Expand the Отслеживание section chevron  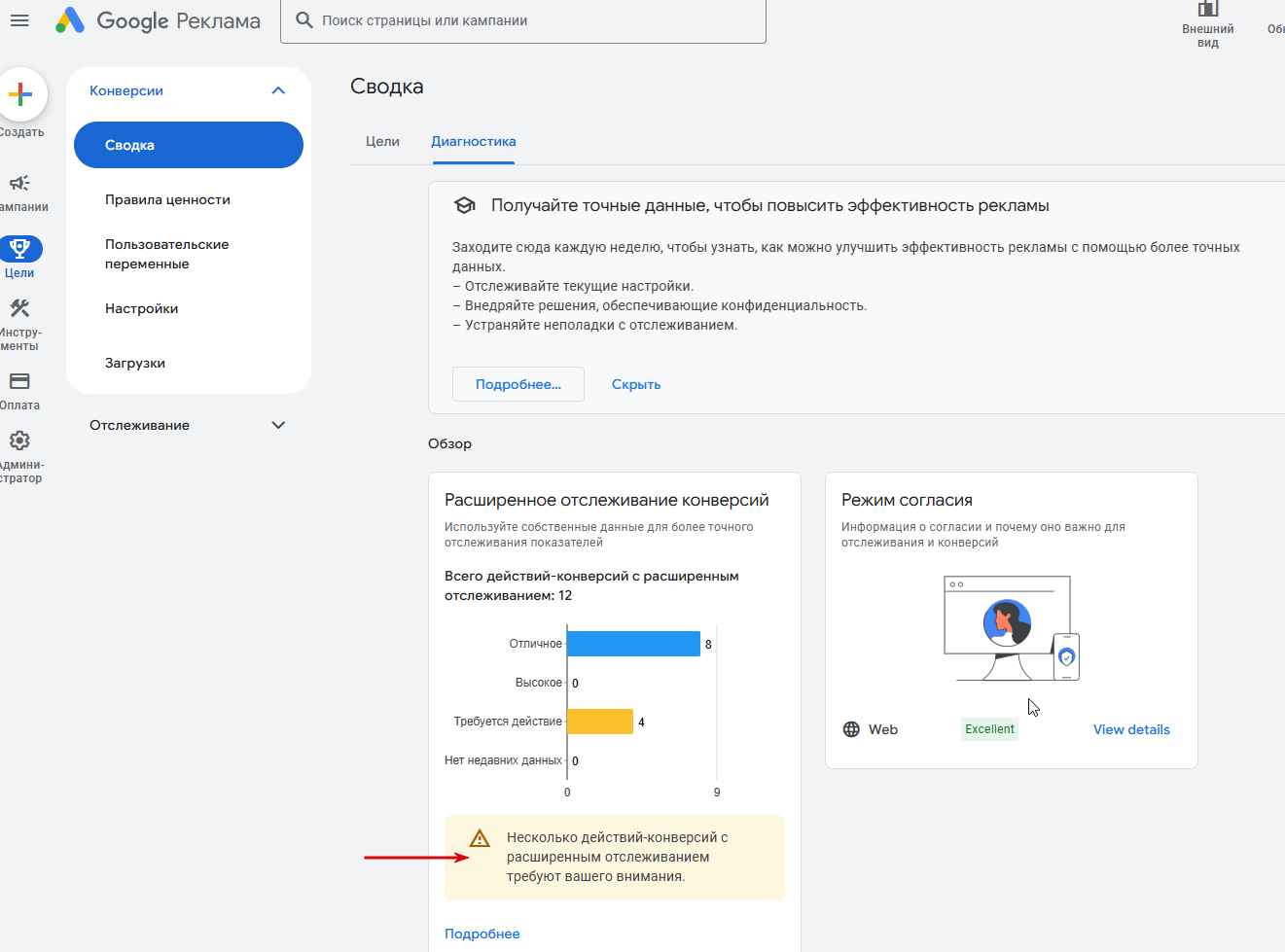coord(278,425)
